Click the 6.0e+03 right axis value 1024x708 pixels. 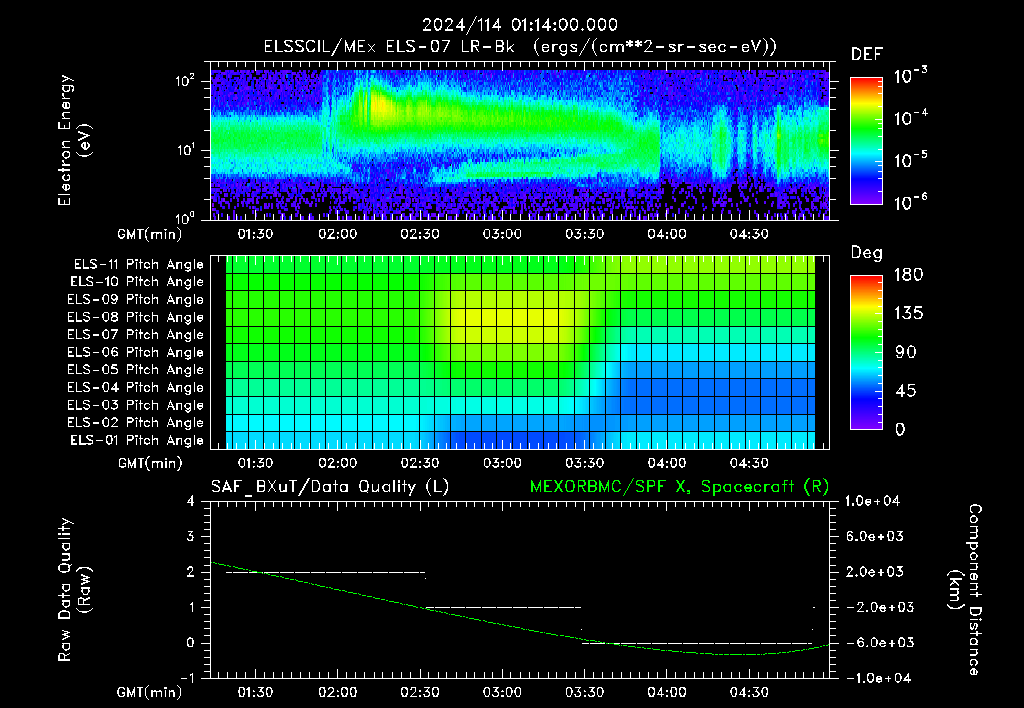pos(875,536)
